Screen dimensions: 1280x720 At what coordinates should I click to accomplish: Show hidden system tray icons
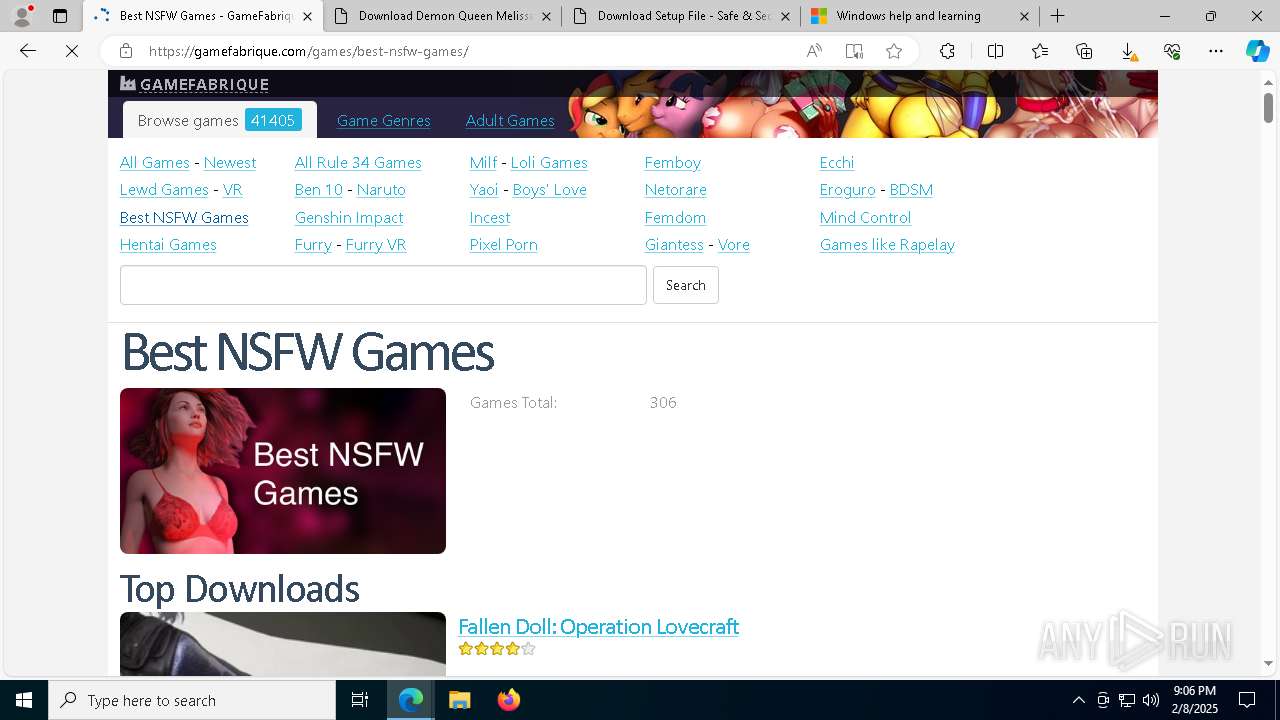coord(1078,700)
